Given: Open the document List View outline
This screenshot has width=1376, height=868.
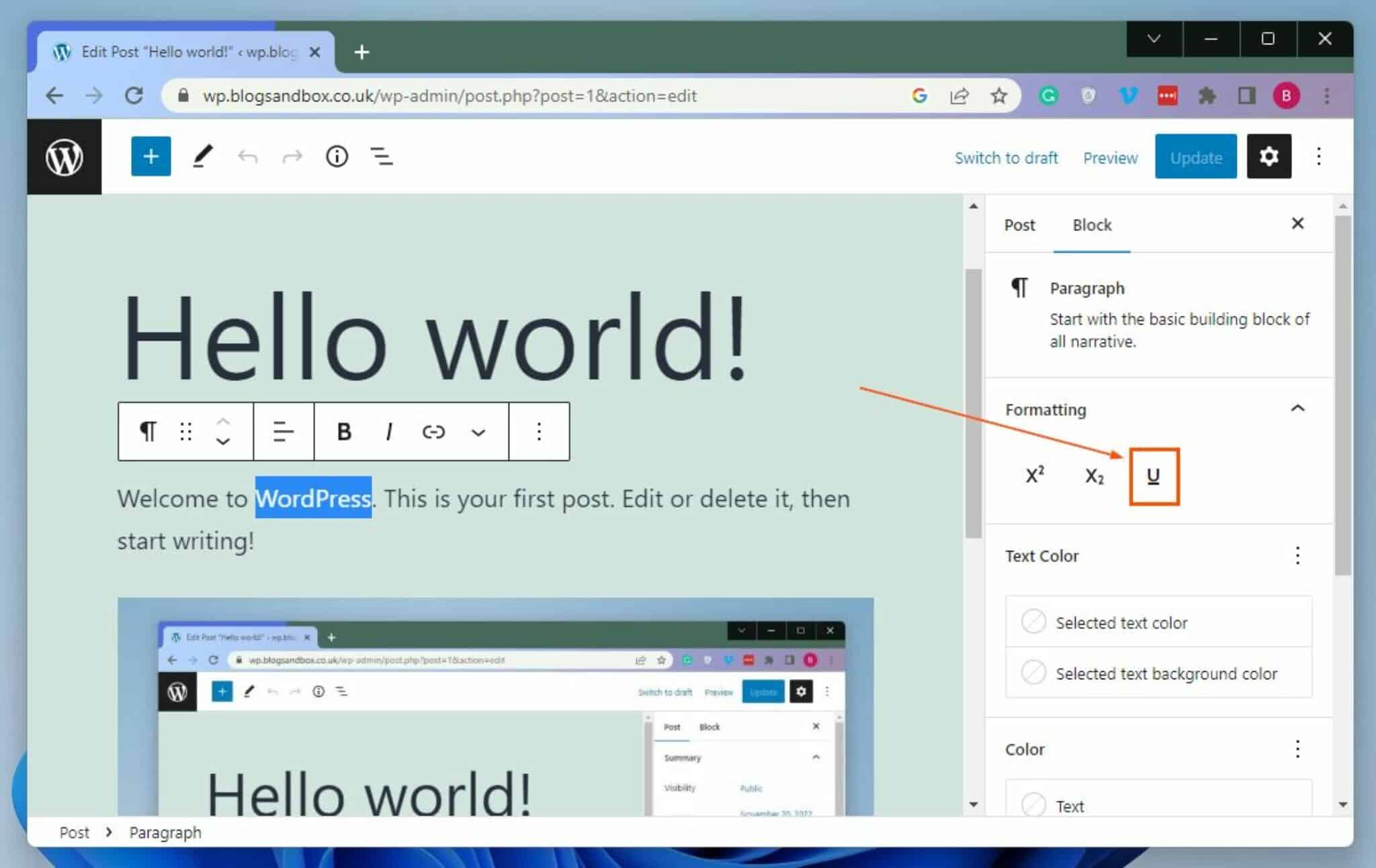Looking at the screenshot, I should pos(381,156).
